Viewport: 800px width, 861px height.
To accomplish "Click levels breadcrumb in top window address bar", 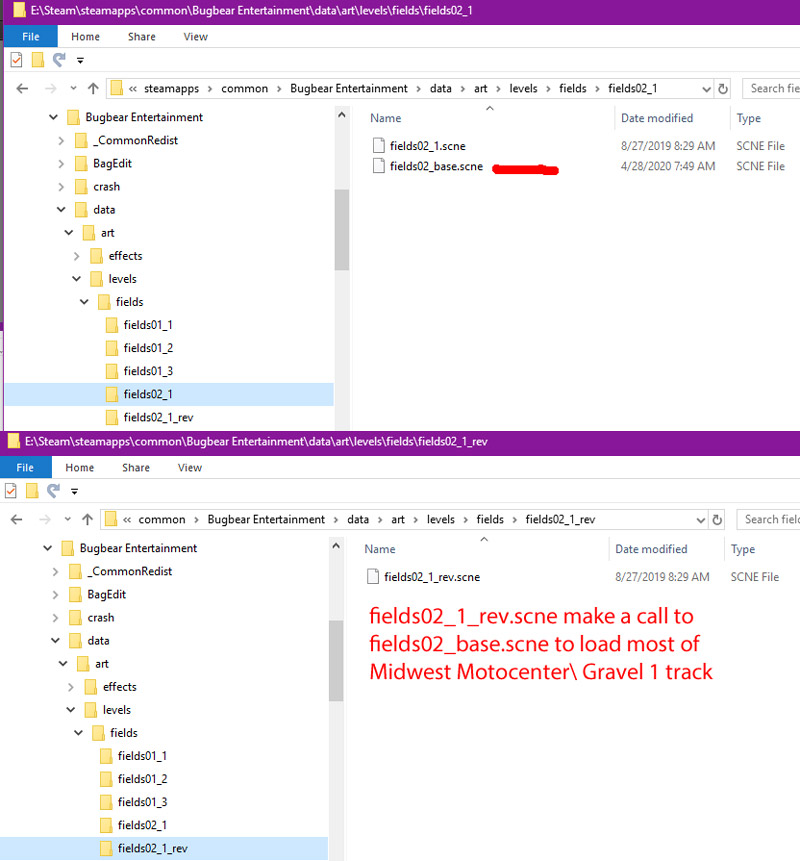I will click(523, 88).
